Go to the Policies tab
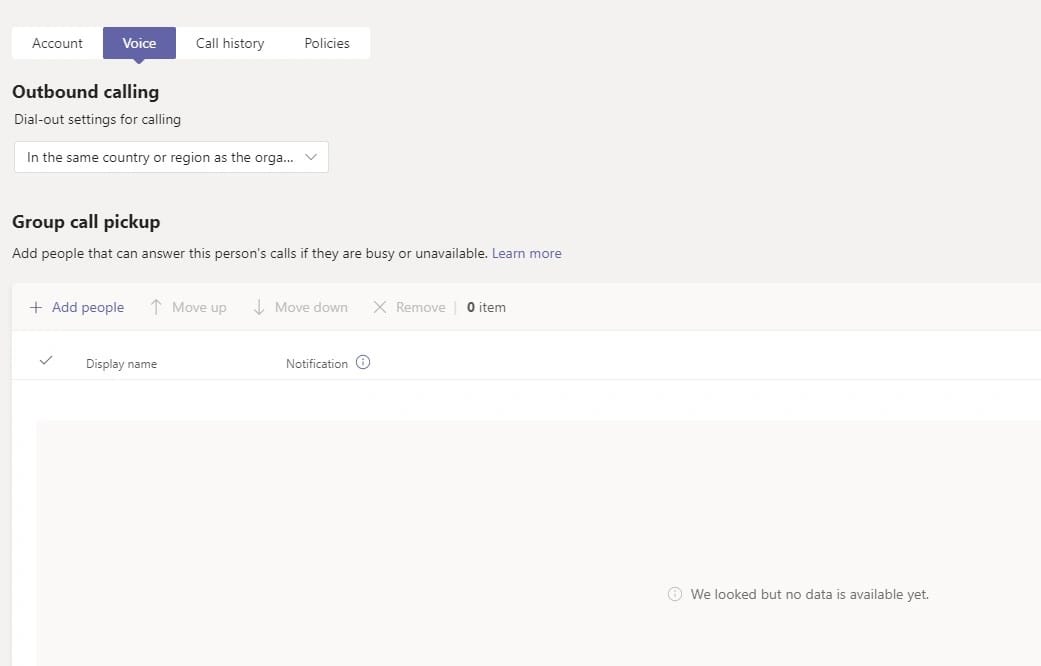Viewport: 1041px width, 666px height. click(327, 43)
